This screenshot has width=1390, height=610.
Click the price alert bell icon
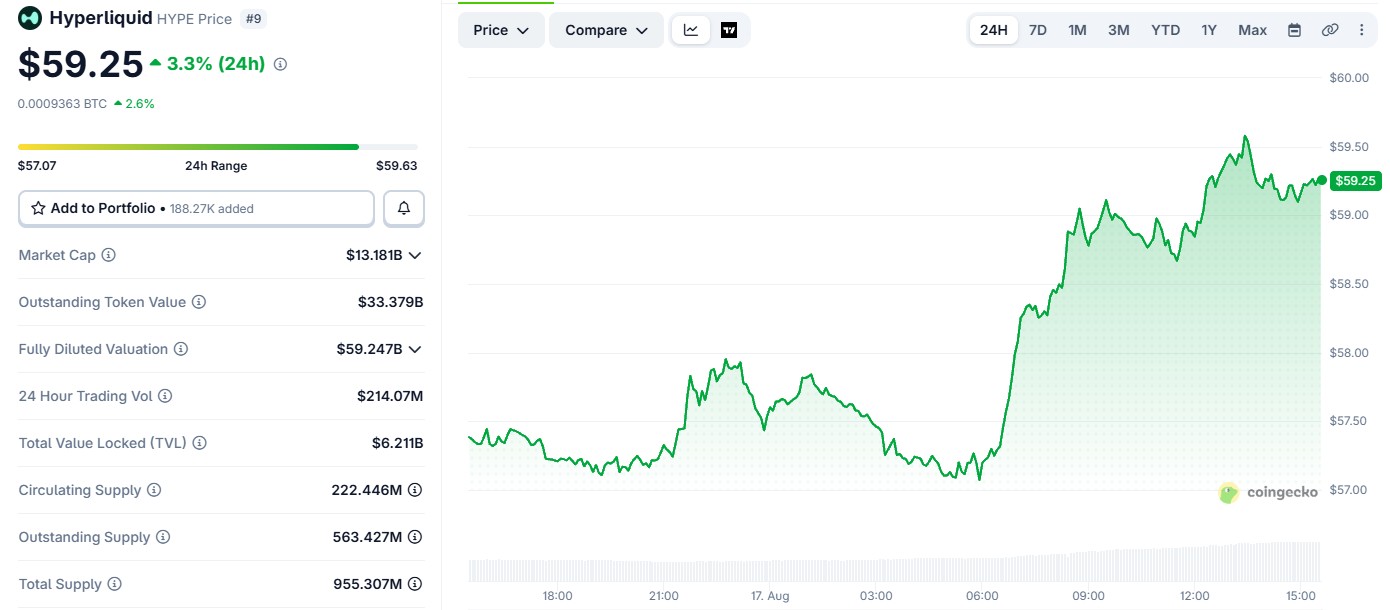point(404,208)
